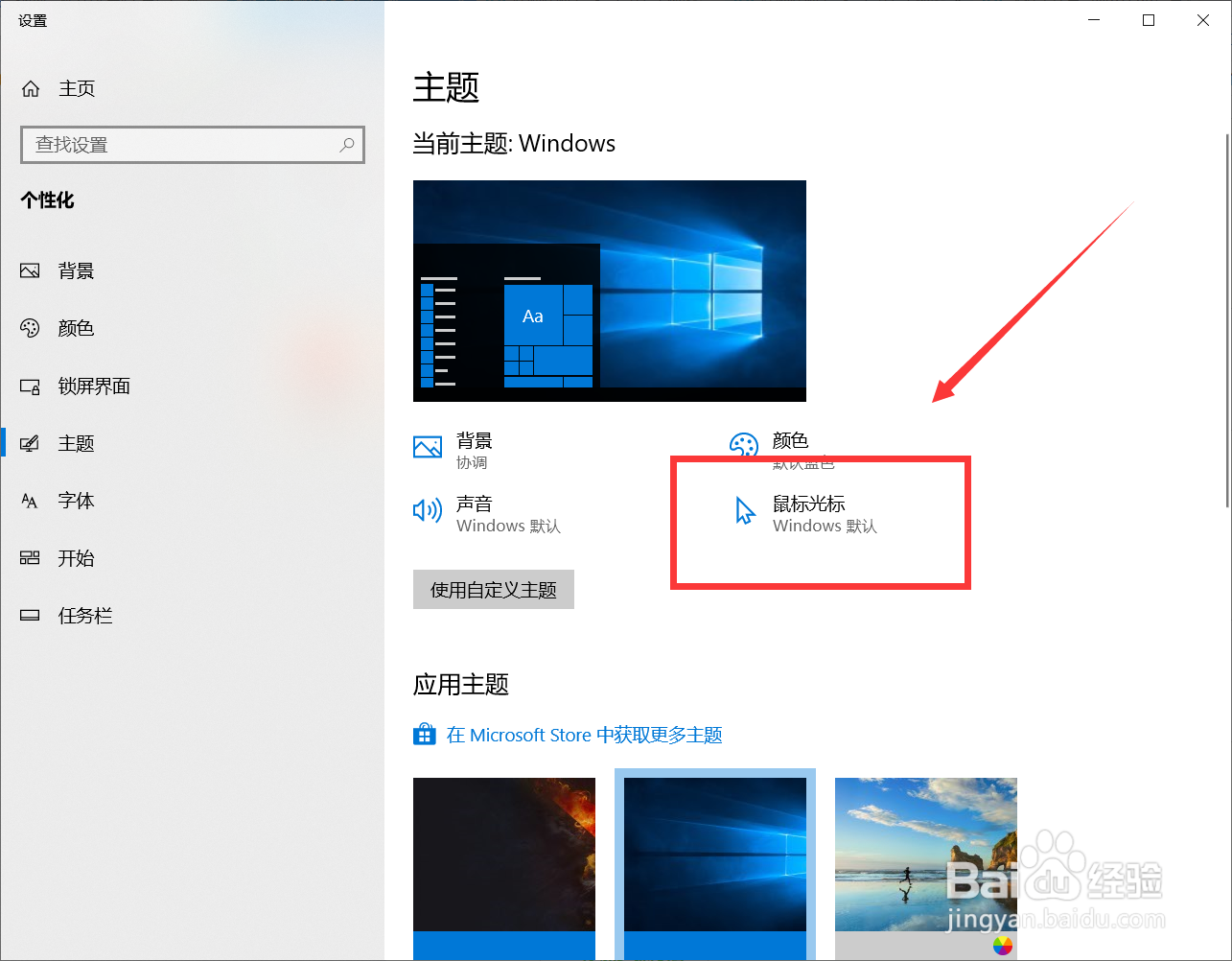This screenshot has height=961, width=1232.
Task: Apply the beach runner theme thumbnail
Action: (x=926, y=869)
